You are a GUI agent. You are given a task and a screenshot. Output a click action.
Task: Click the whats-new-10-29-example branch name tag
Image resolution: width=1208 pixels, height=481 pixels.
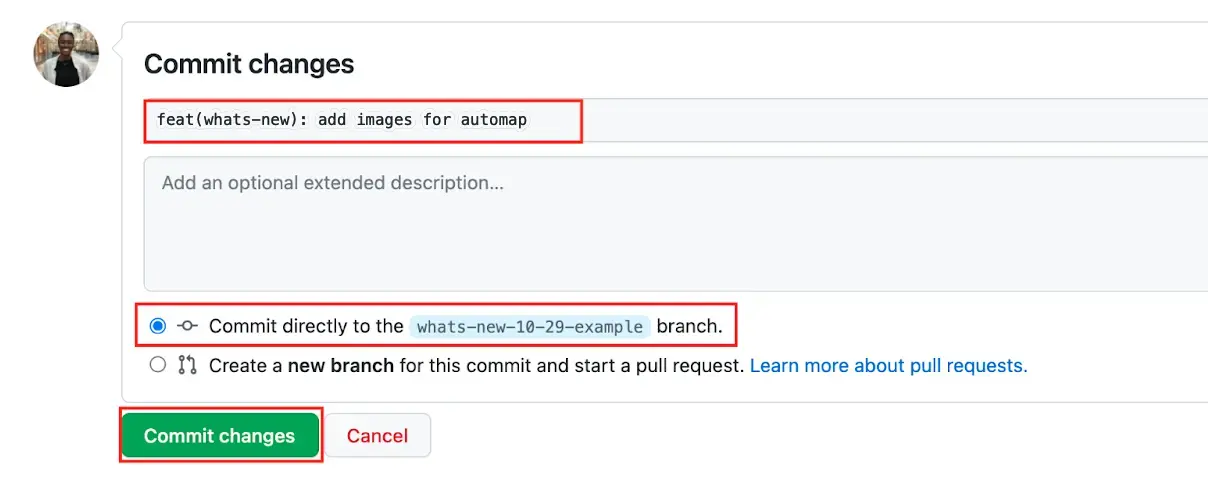click(x=531, y=327)
